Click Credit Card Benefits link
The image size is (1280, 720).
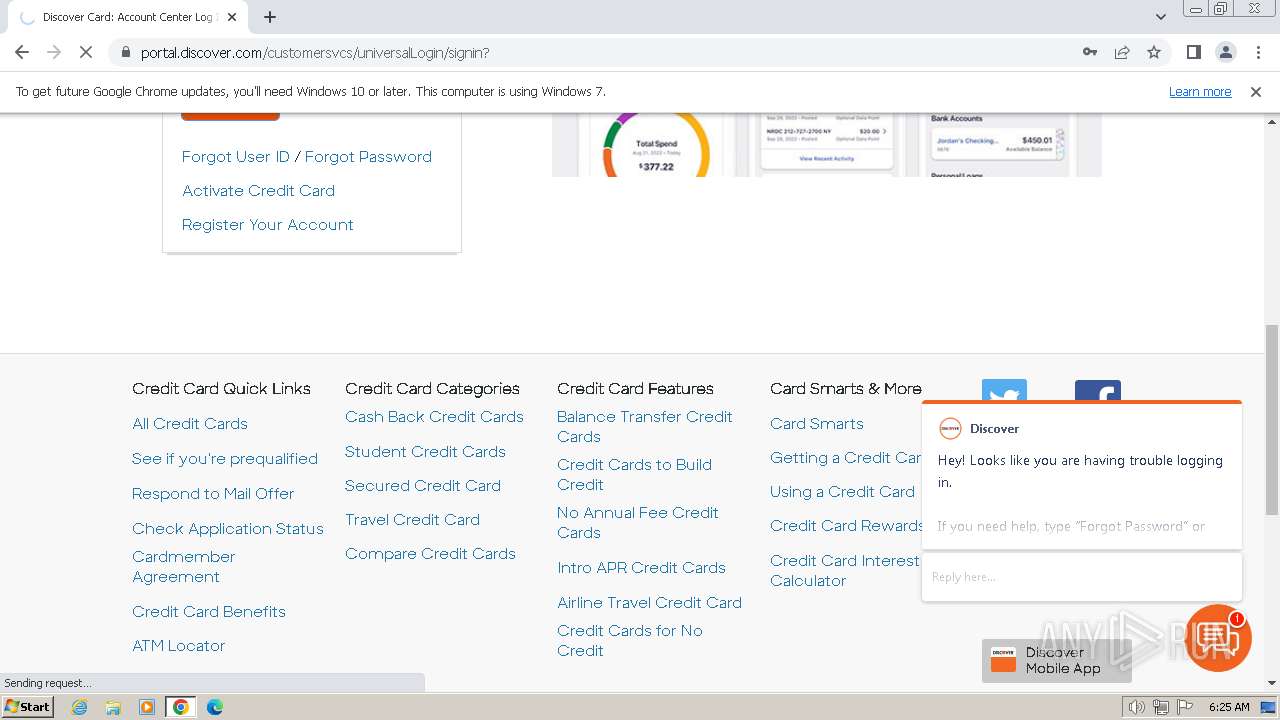point(209,612)
